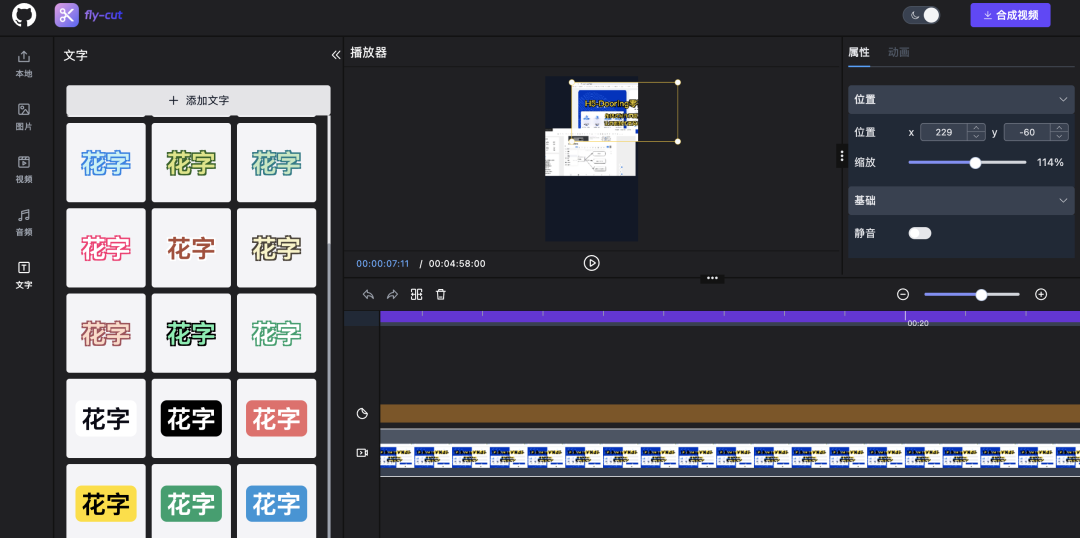The width and height of the screenshot is (1080, 538).
Task: Click the effect track icon beside brown track
Action: pyautogui.click(x=362, y=413)
